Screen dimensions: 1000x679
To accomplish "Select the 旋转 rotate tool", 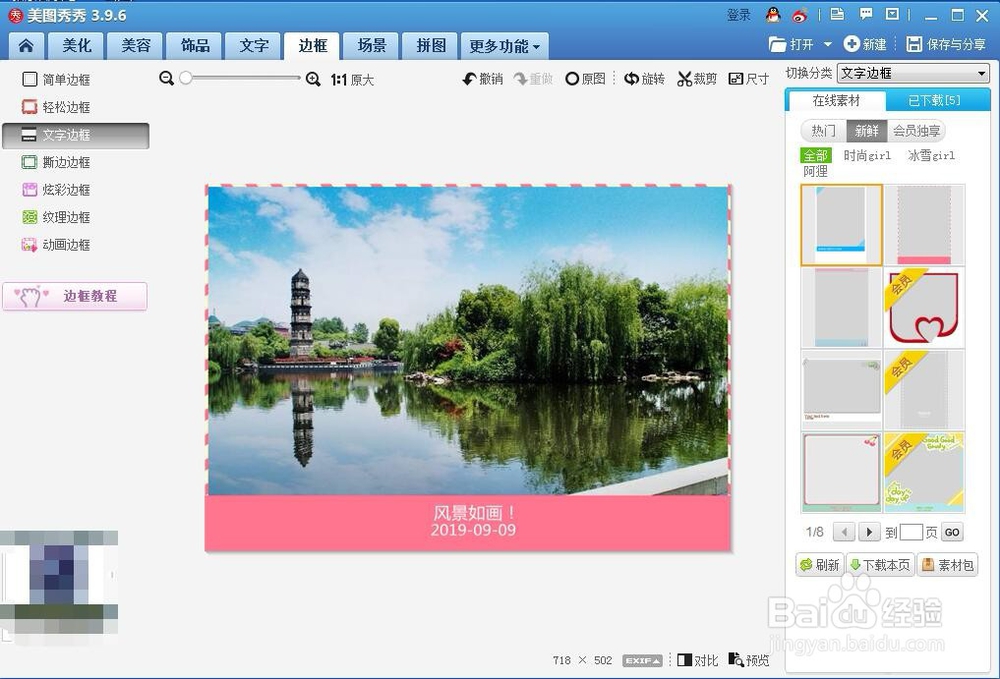I will pos(643,79).
